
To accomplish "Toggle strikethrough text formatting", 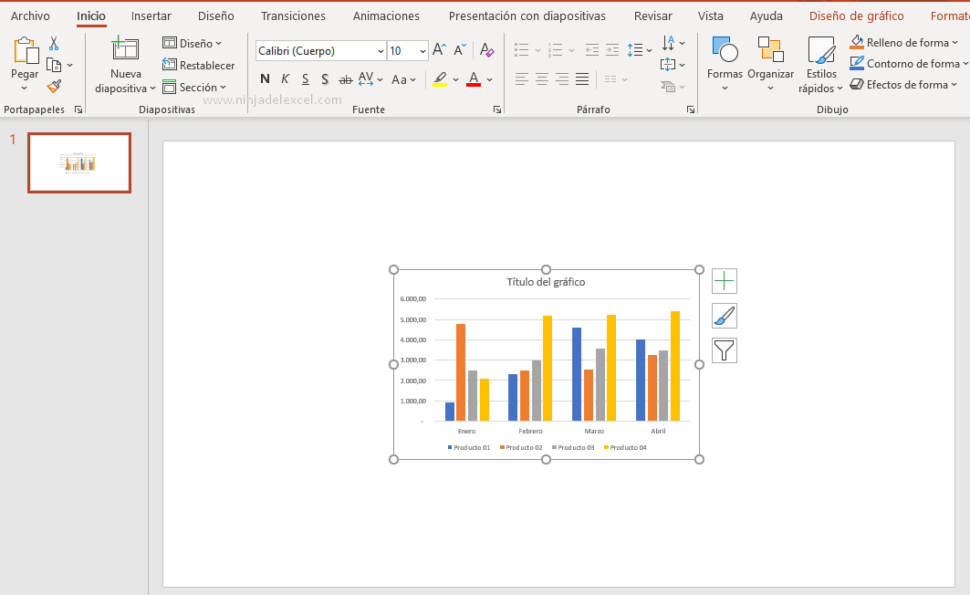I will (x=346, y=79).
